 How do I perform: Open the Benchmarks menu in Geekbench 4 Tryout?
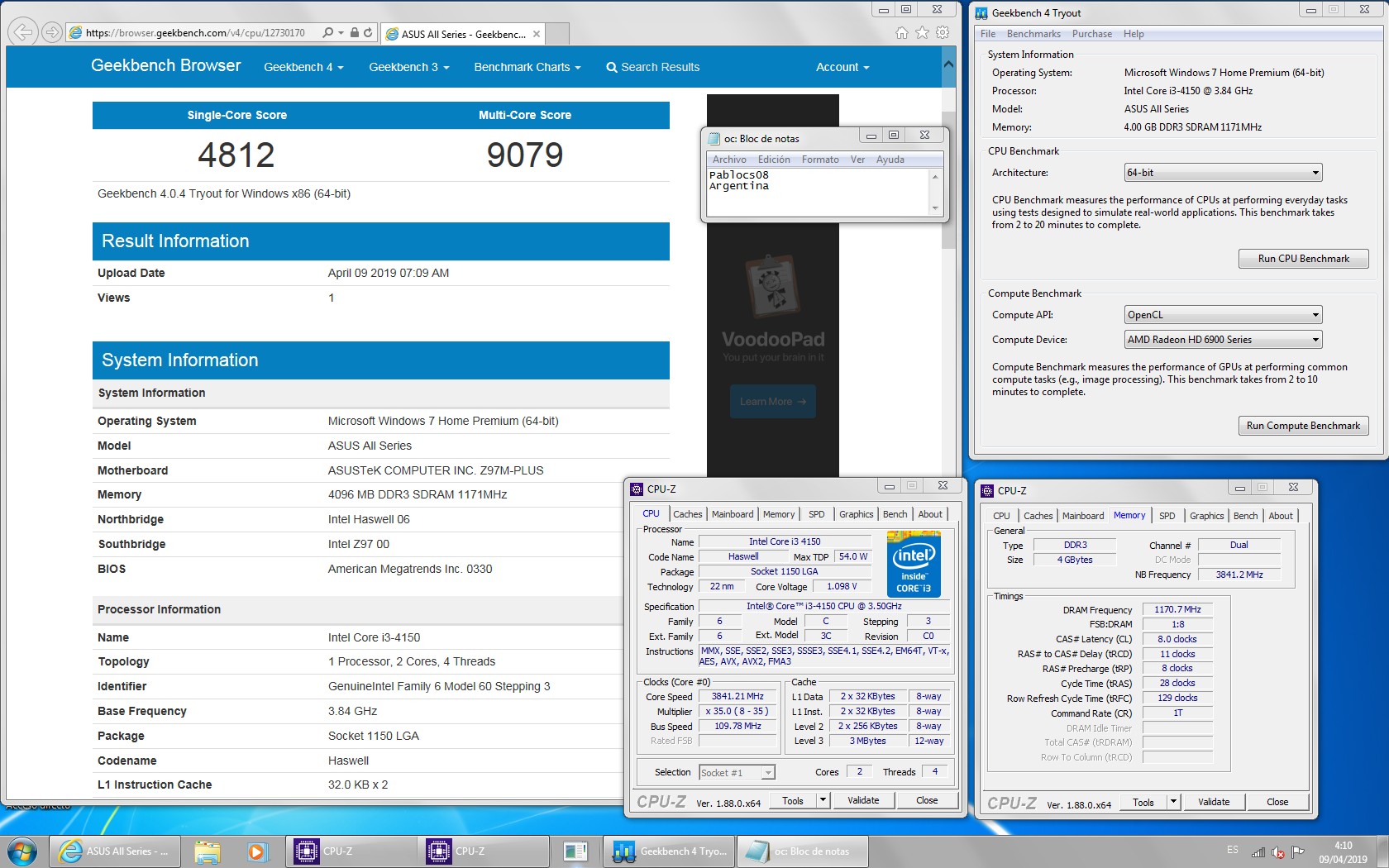1033,34
